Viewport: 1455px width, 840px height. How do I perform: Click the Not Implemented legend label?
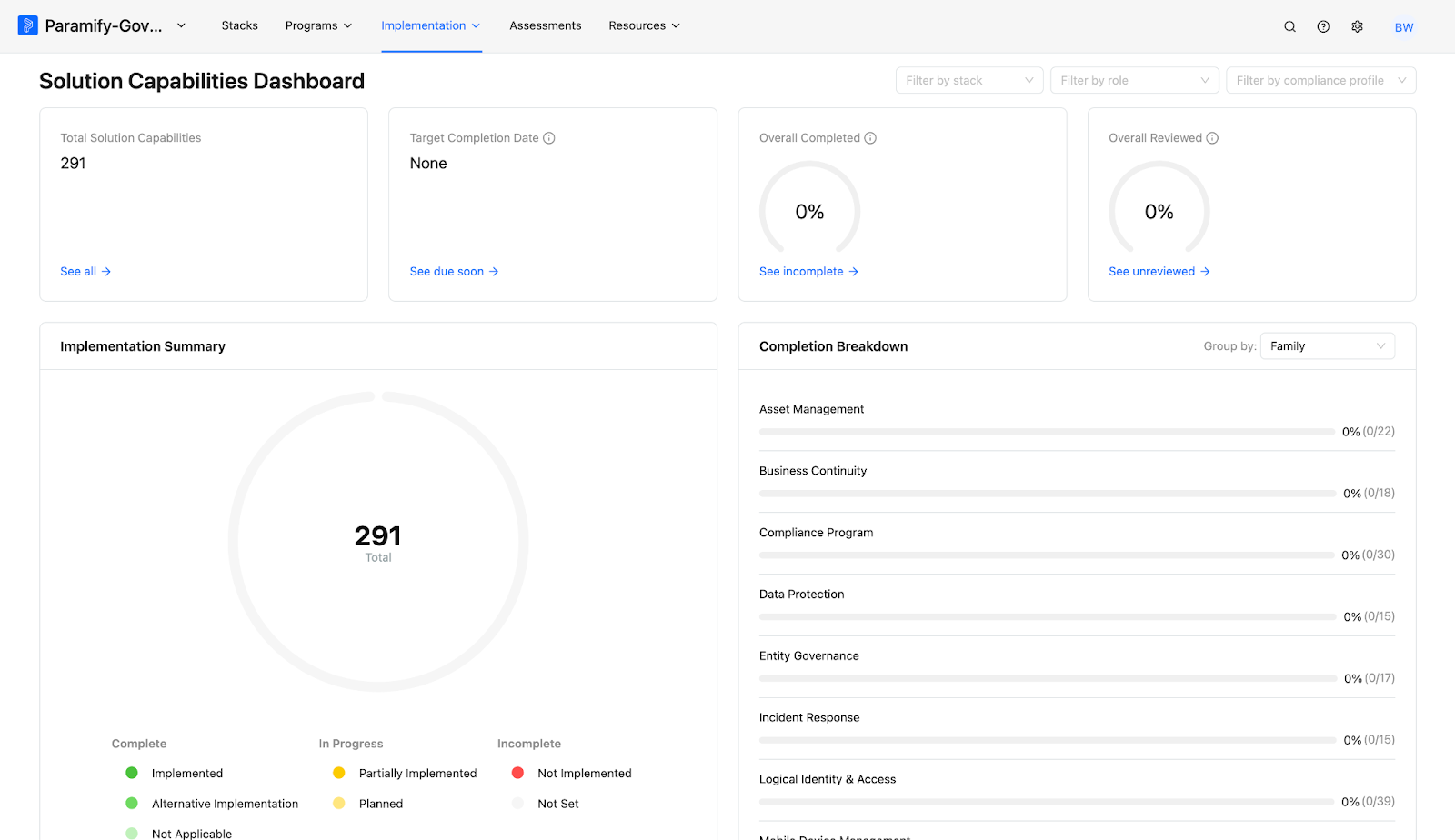tap(584, 774)
